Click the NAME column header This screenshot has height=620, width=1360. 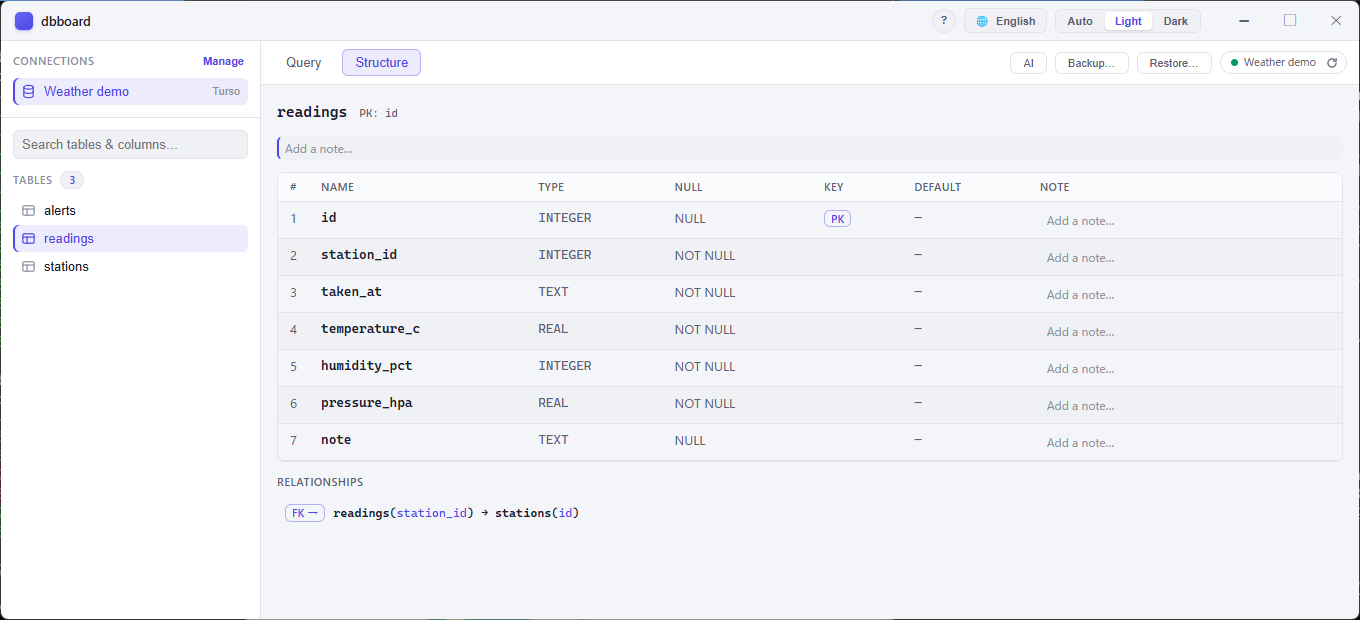(337, 187)
